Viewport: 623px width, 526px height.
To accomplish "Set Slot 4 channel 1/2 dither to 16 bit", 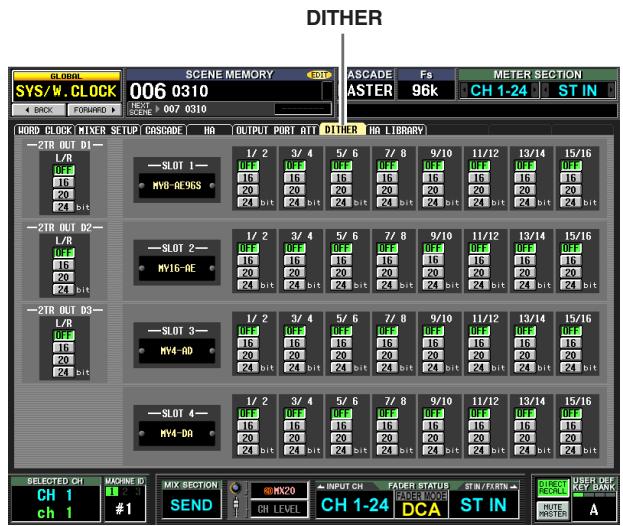I will pos(248,426).
